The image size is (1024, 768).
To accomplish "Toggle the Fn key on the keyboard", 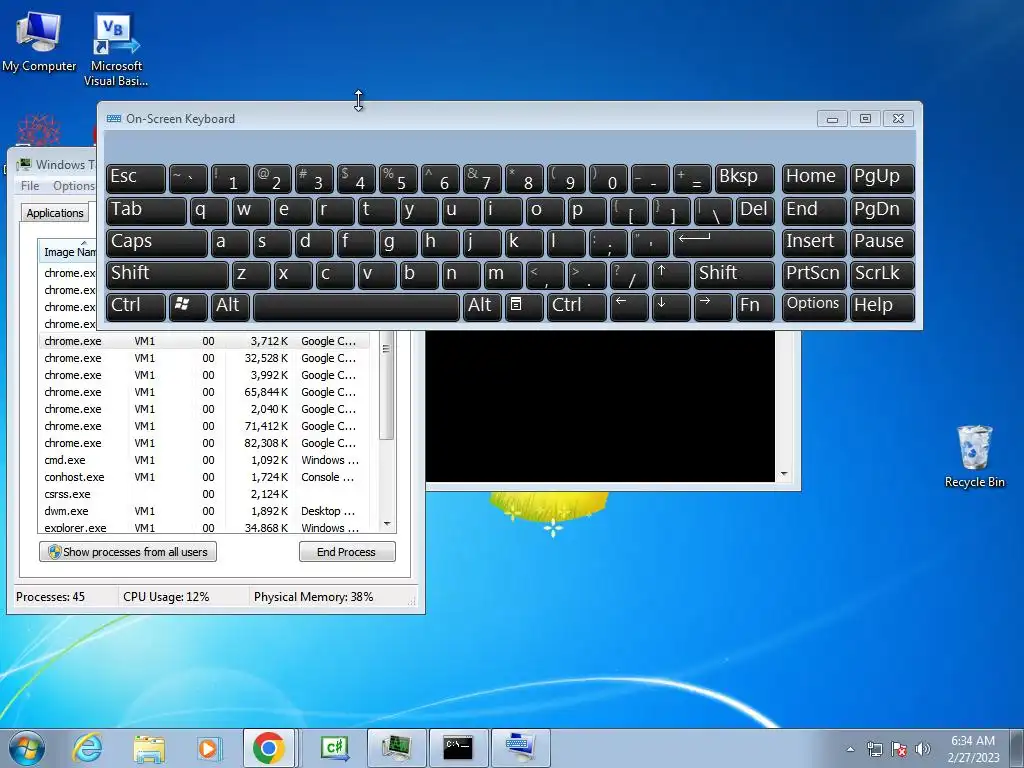I will 754,306.
